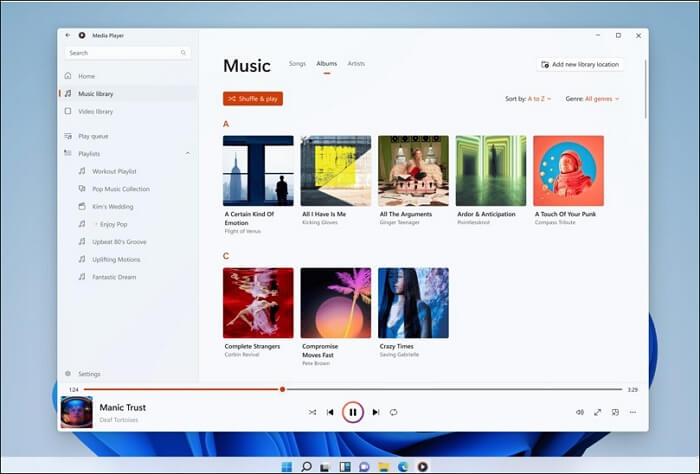Screen dimensions: 700x474
Task: Click the Media Player app logo icon
Action: pyautogui.click(x=82, y=35)
